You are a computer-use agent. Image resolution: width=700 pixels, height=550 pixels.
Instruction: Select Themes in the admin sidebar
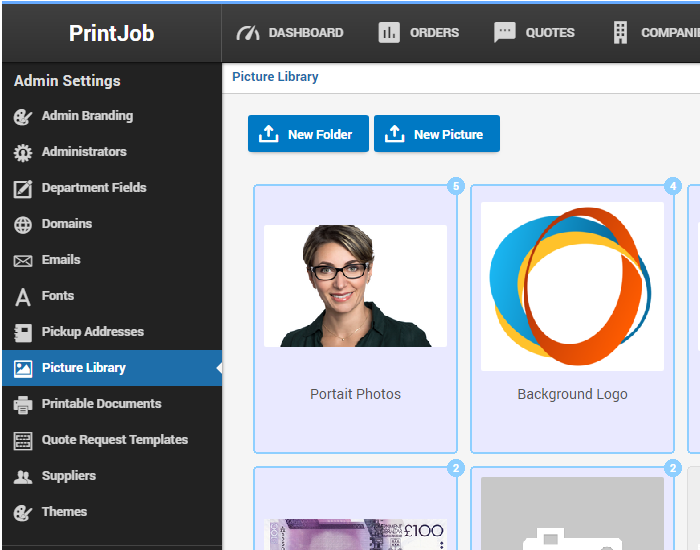click(x=64, y=512)
